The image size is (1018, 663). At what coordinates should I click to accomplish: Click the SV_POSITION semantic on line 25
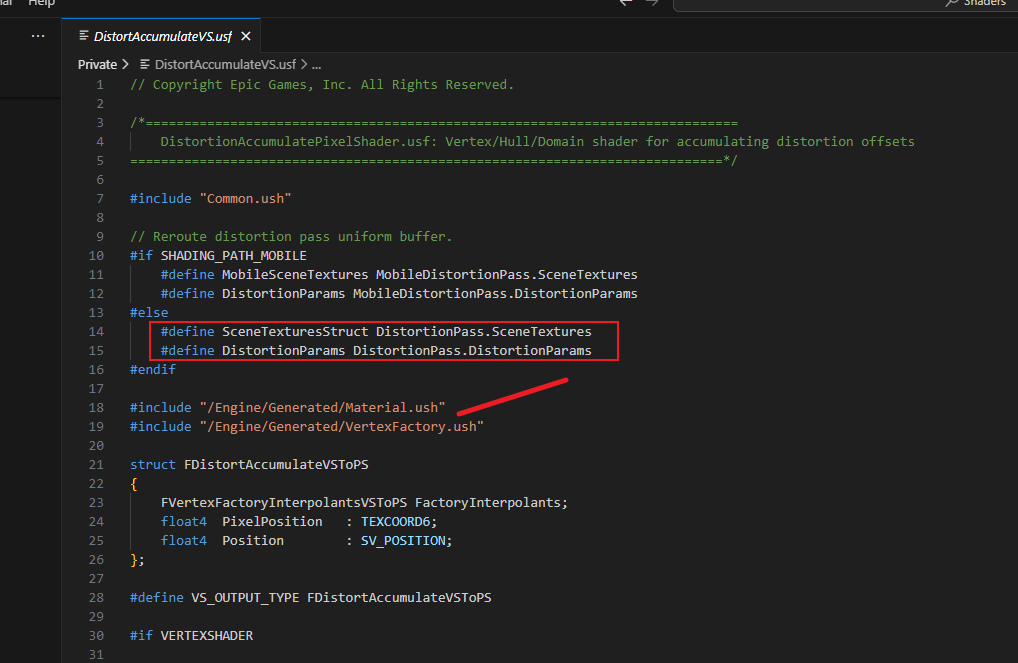point(406,541)
